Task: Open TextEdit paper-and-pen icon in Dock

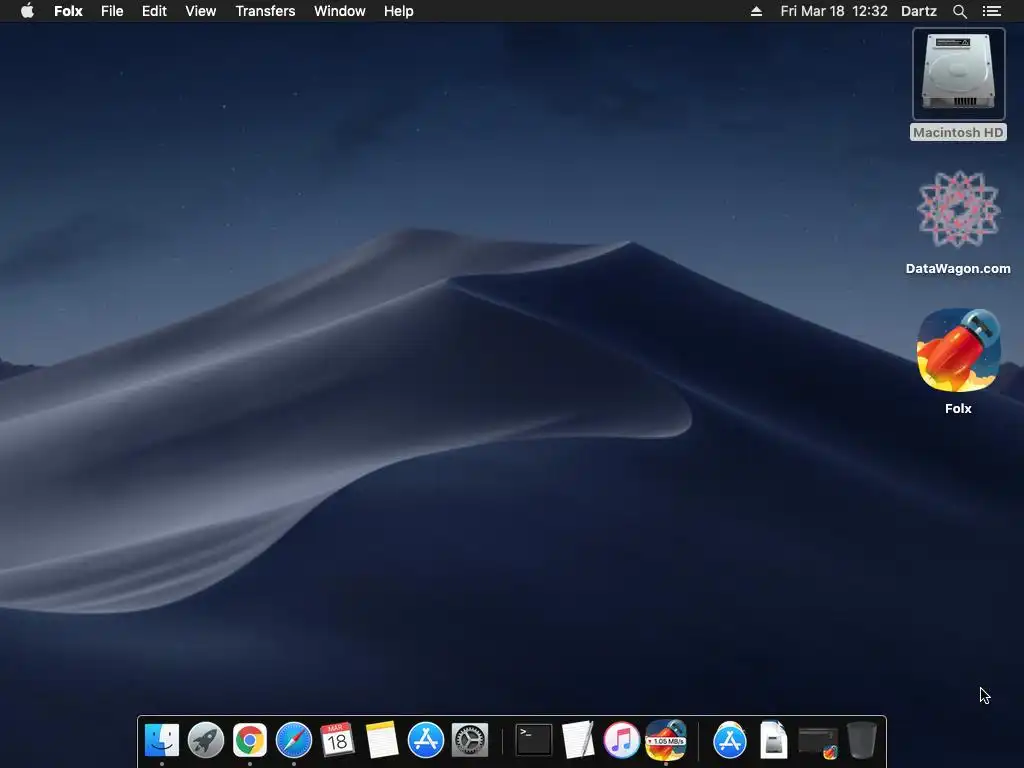Action: coord(578,740)
